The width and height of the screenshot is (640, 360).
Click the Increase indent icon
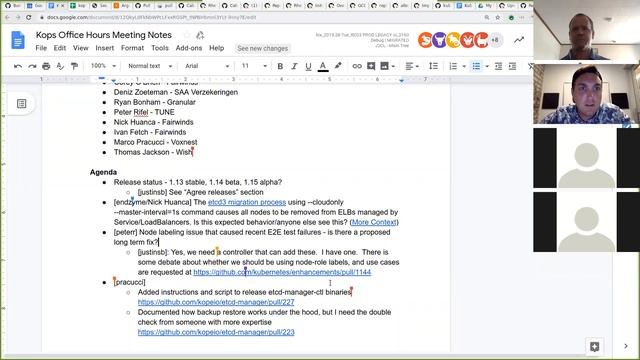coord(513,66)
